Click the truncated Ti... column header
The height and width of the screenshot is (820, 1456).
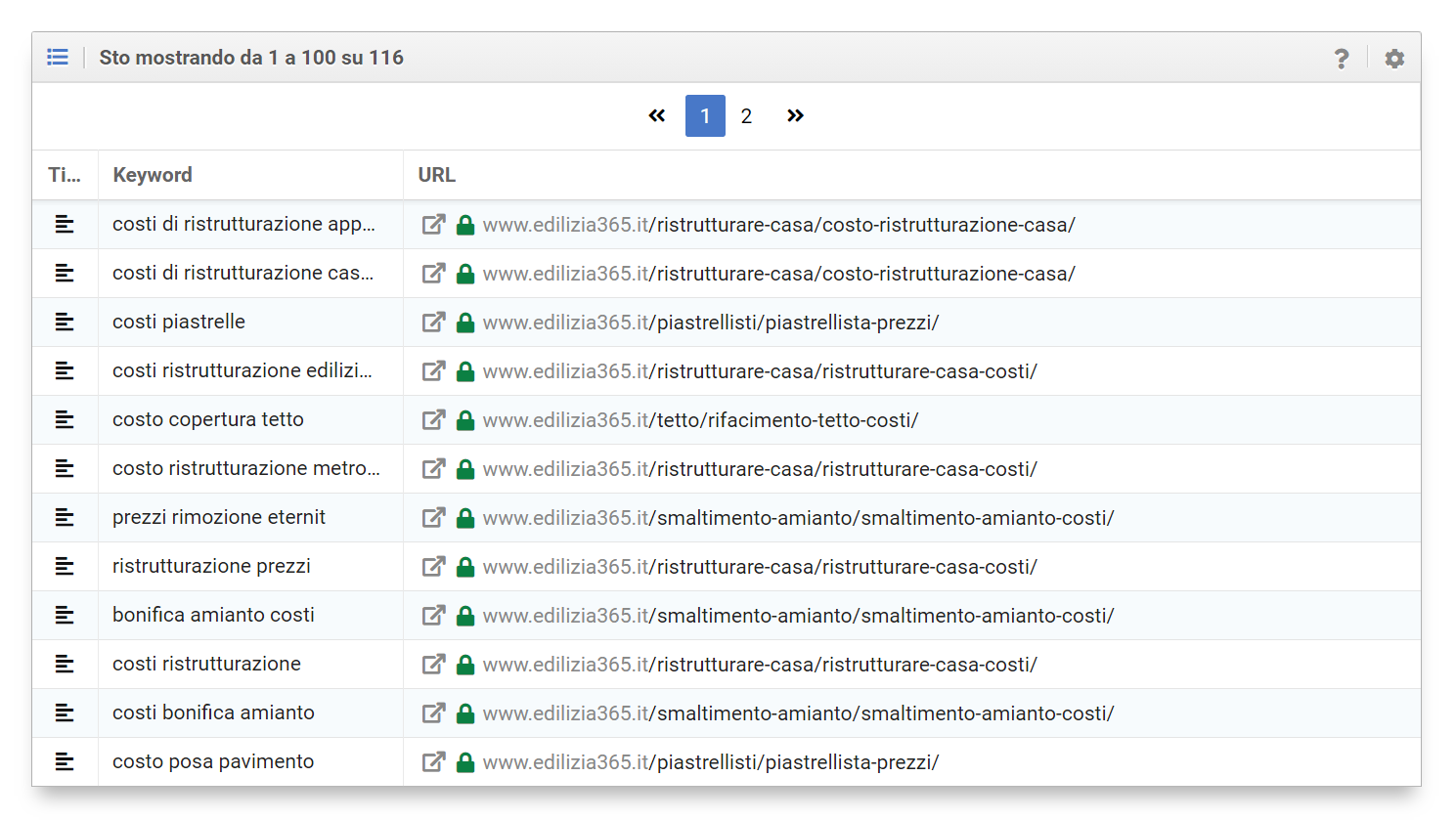pos(65,175)
